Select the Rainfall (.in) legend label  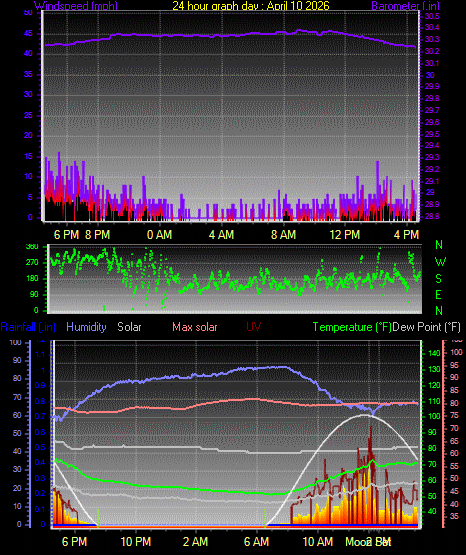click(28, 327)
